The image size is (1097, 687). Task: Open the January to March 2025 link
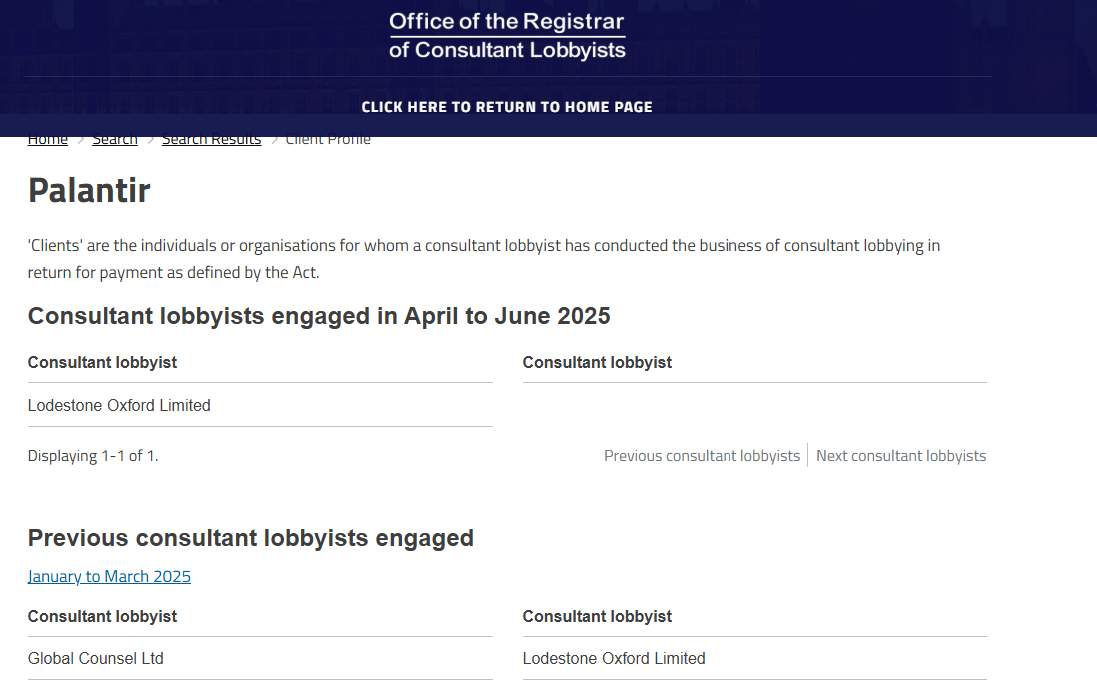(x=109, y=576)
